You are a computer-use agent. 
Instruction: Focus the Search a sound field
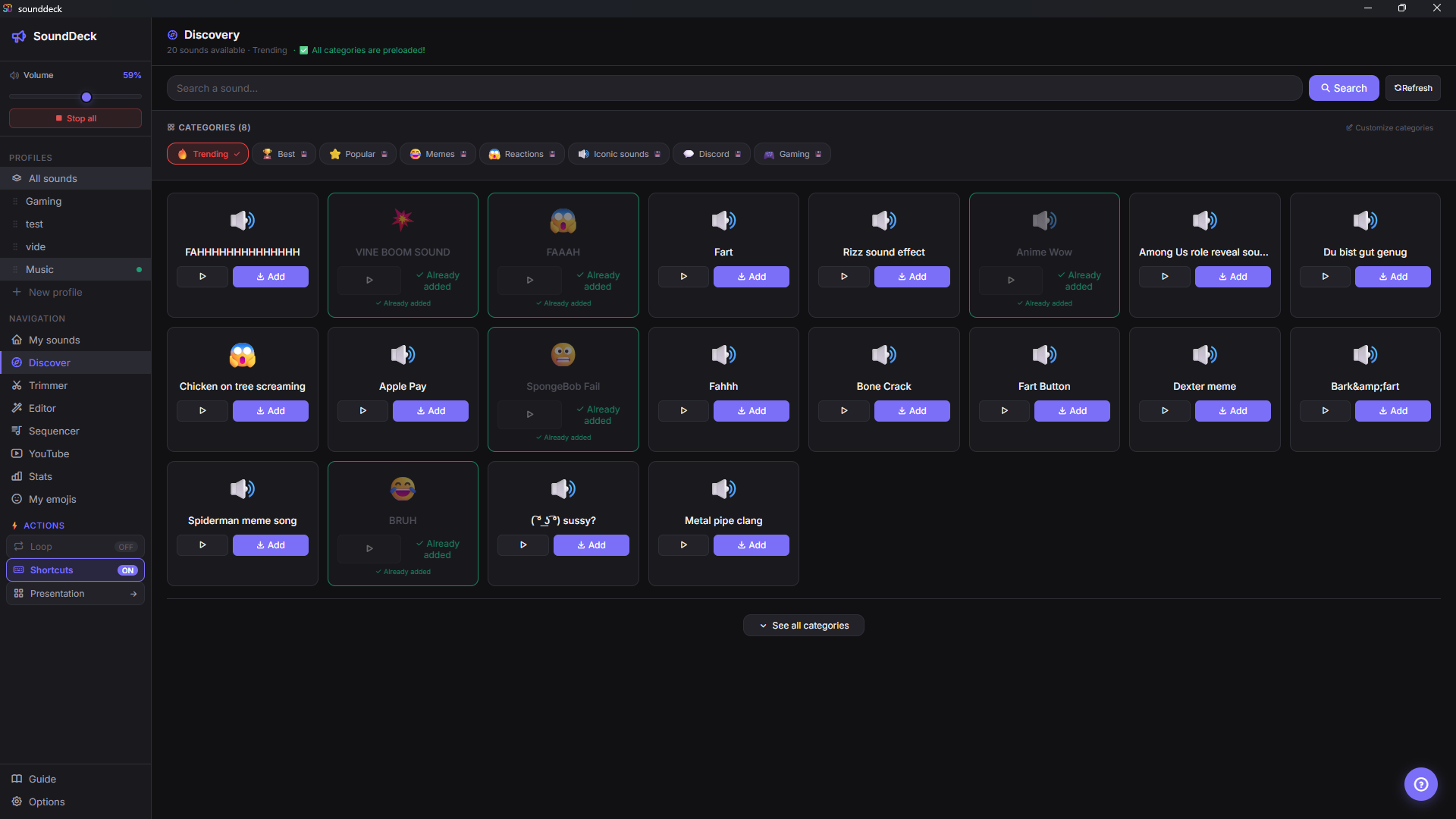tap(734, 88)
